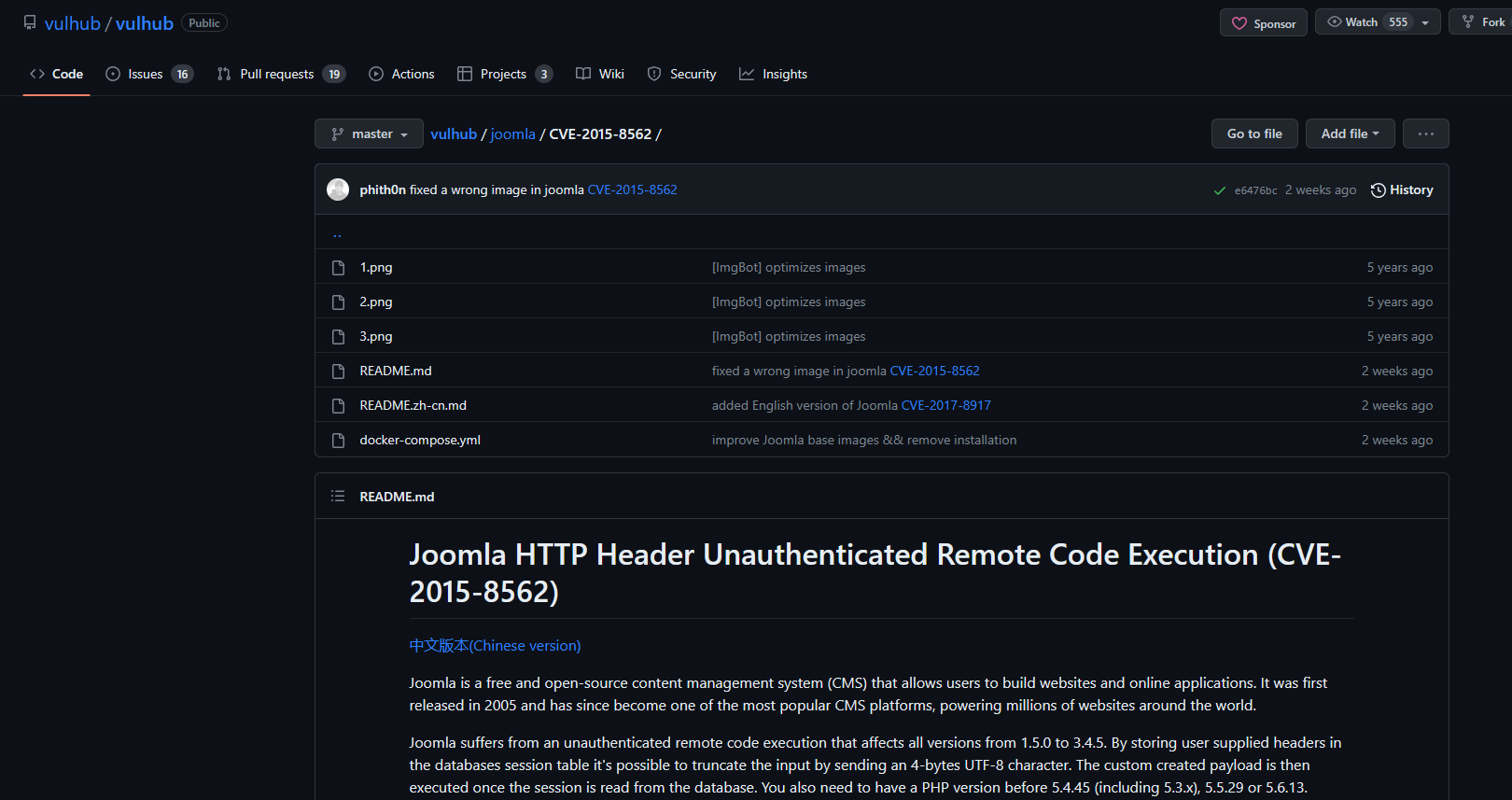The image size is (1512, 800).
Task: Expand the Add file dropdown
Action: click(x=1350, y=133)
